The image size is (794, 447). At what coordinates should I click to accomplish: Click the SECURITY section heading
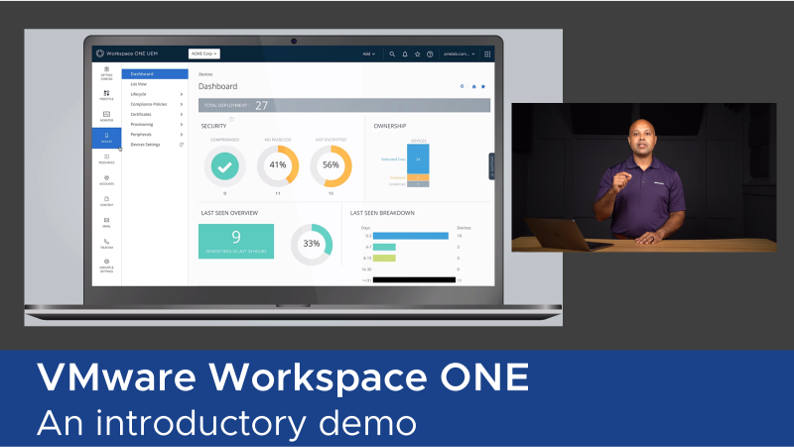[x=214, y=126]
